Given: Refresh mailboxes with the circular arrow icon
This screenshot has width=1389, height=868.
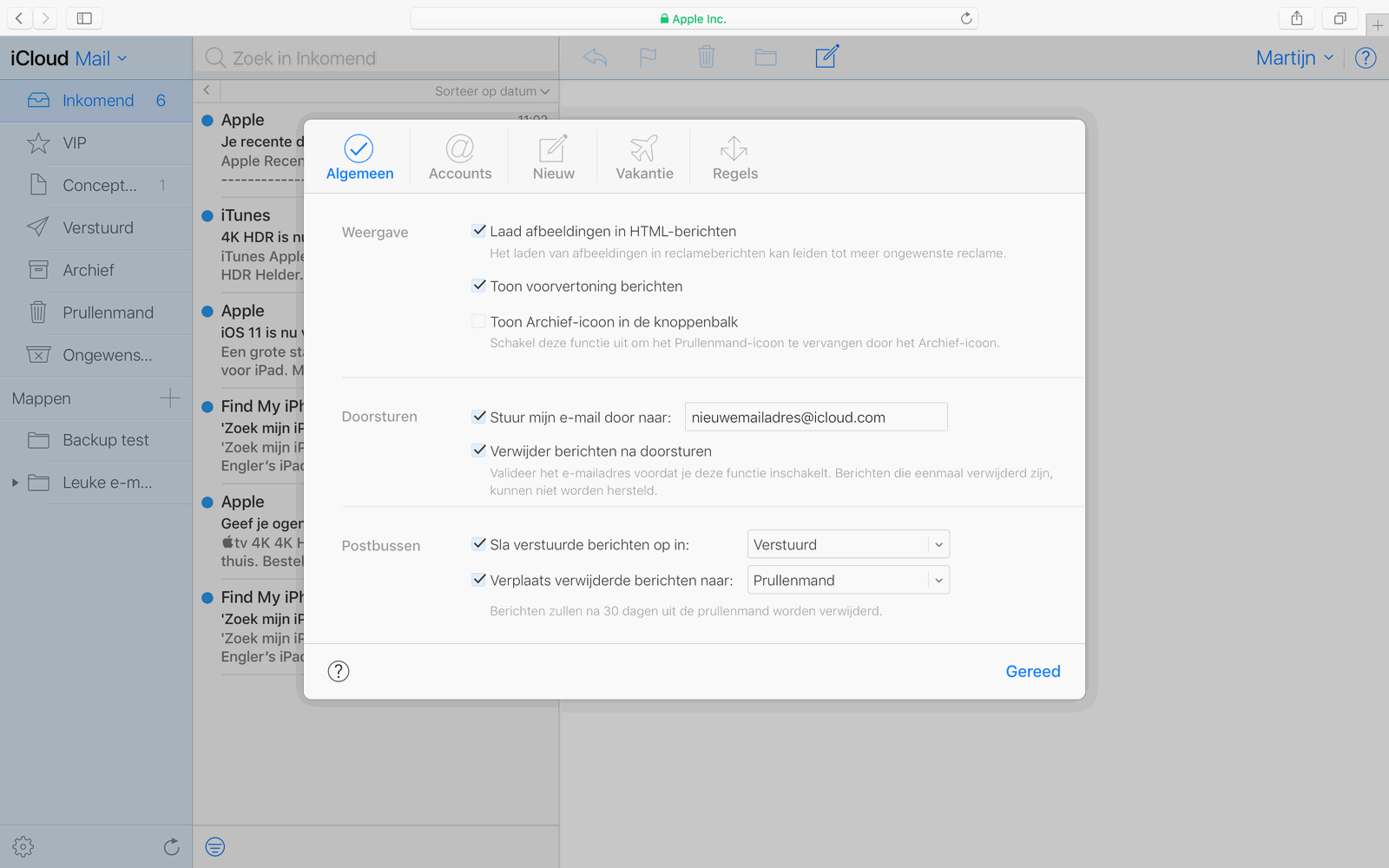Looking at the screenshot, I should (172, 846).
